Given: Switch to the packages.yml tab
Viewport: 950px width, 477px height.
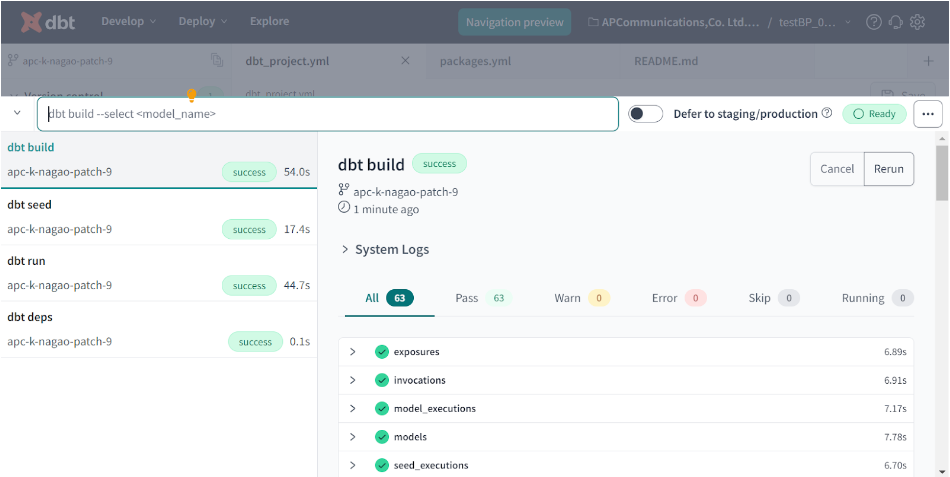Looking at the screenshot, I should (x=476, y=61).
